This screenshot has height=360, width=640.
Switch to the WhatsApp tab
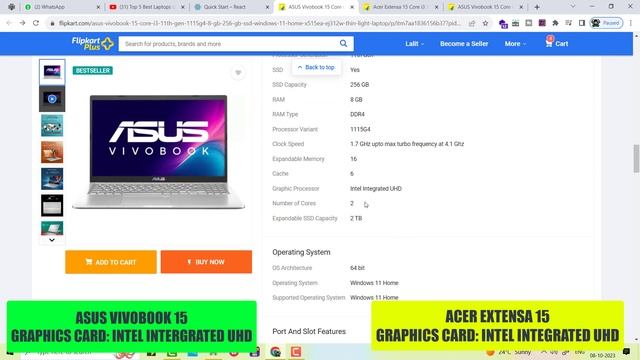tap(61, 7)
